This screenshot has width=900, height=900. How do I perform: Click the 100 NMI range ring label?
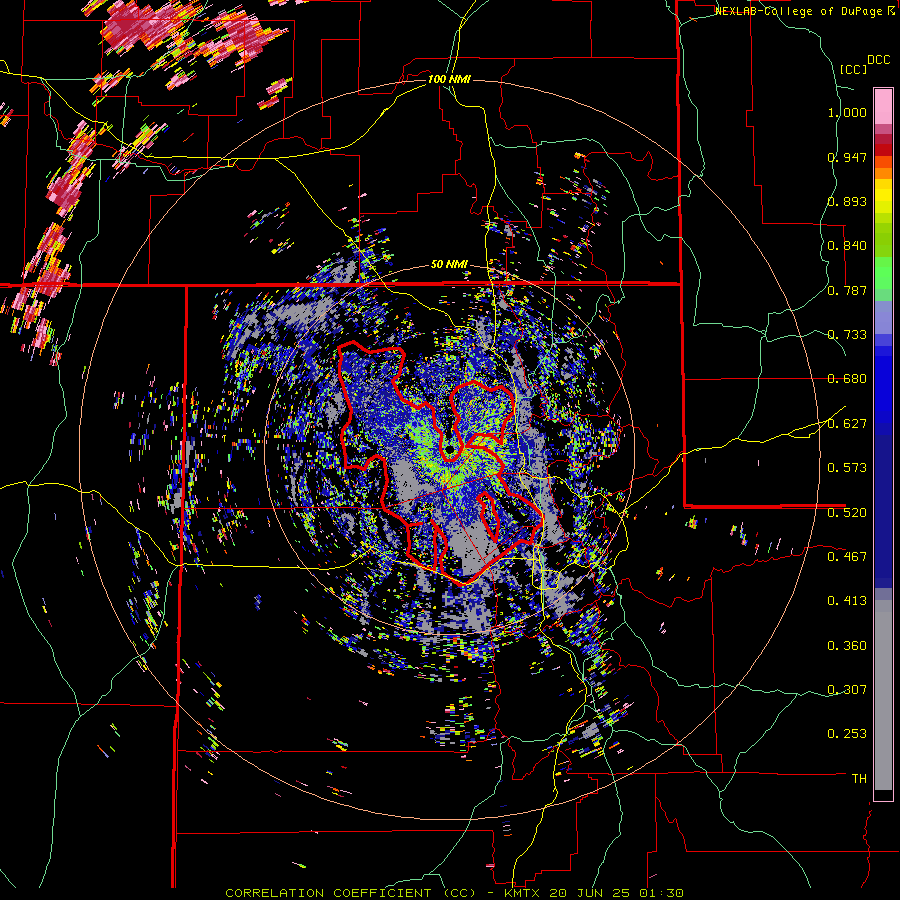449,79
